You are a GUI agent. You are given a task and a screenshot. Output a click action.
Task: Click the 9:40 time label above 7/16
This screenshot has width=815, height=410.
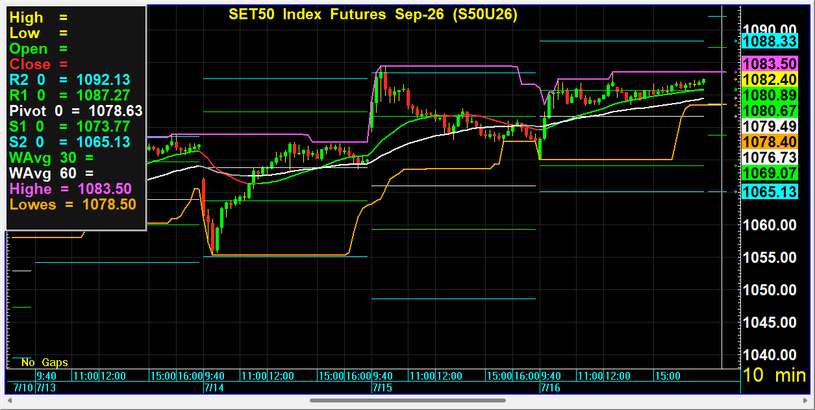click(551, 376)
